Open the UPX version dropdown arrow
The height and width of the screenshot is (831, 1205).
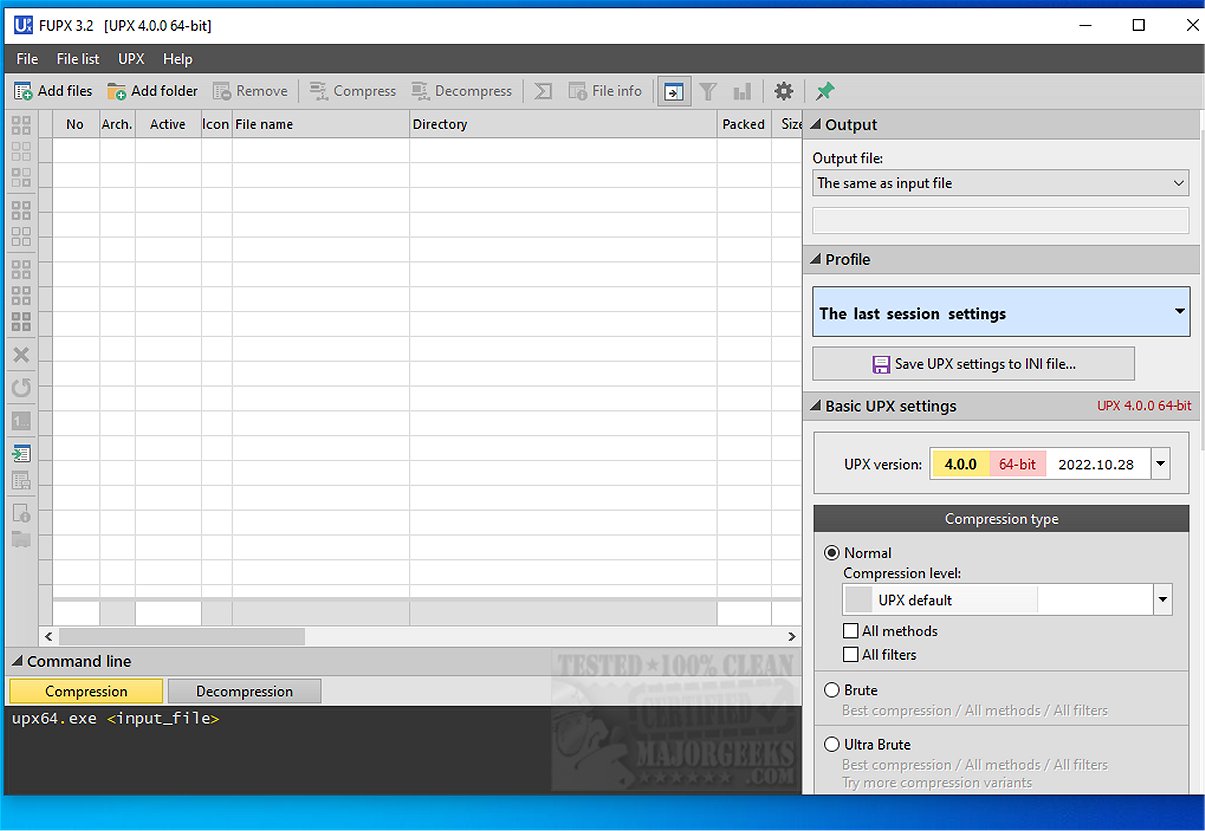click(x=1161, y=464)
